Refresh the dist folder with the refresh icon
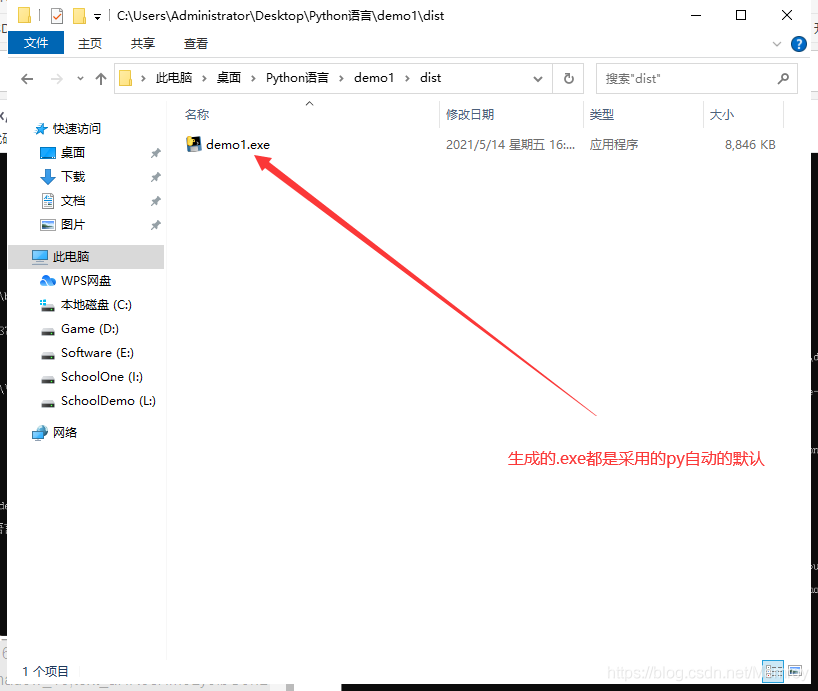This screenshot has width=818, height=691. pyautogui.click(x=567, y=78)
